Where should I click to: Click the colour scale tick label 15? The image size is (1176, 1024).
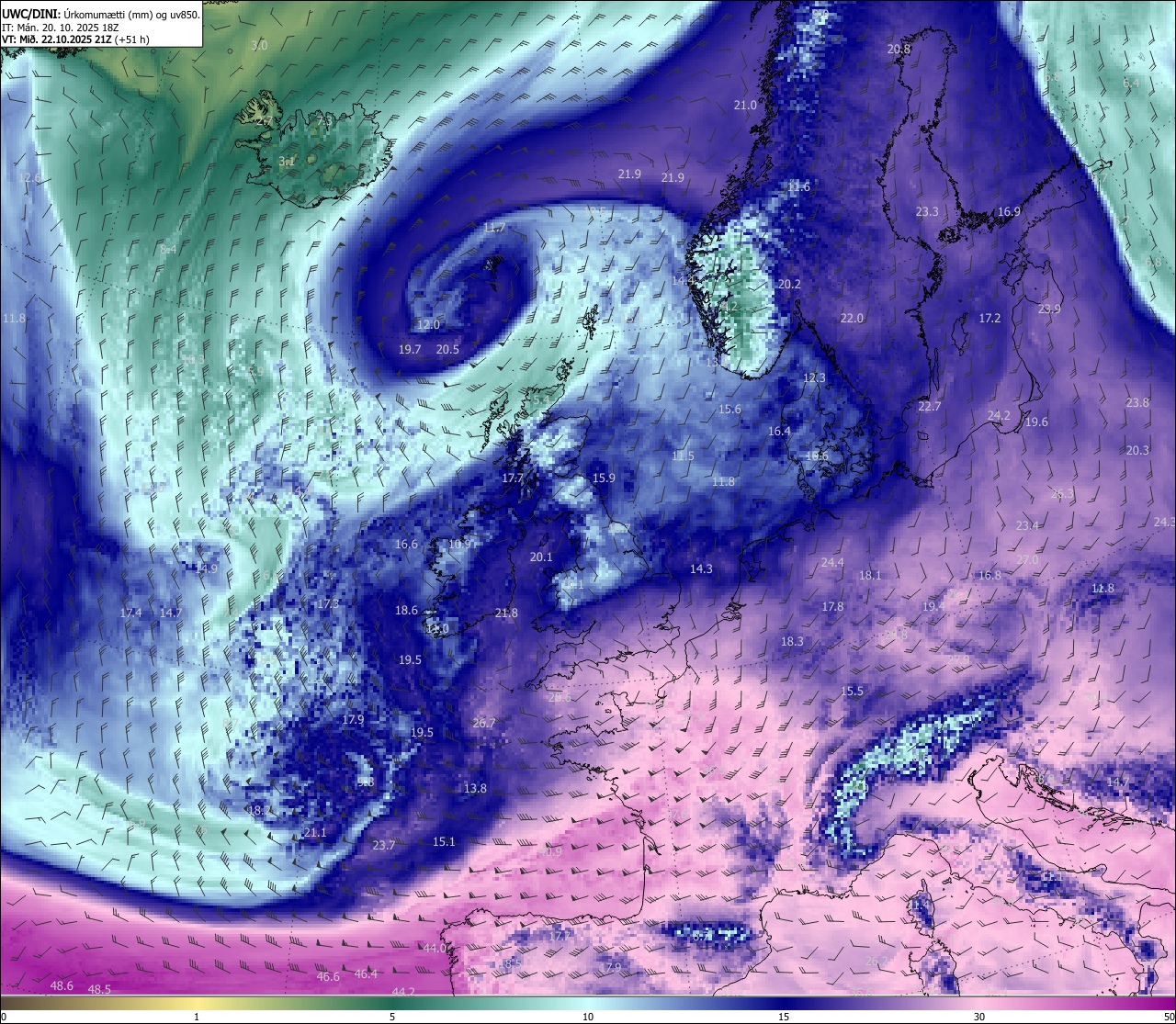click(x=784, y=1017)
